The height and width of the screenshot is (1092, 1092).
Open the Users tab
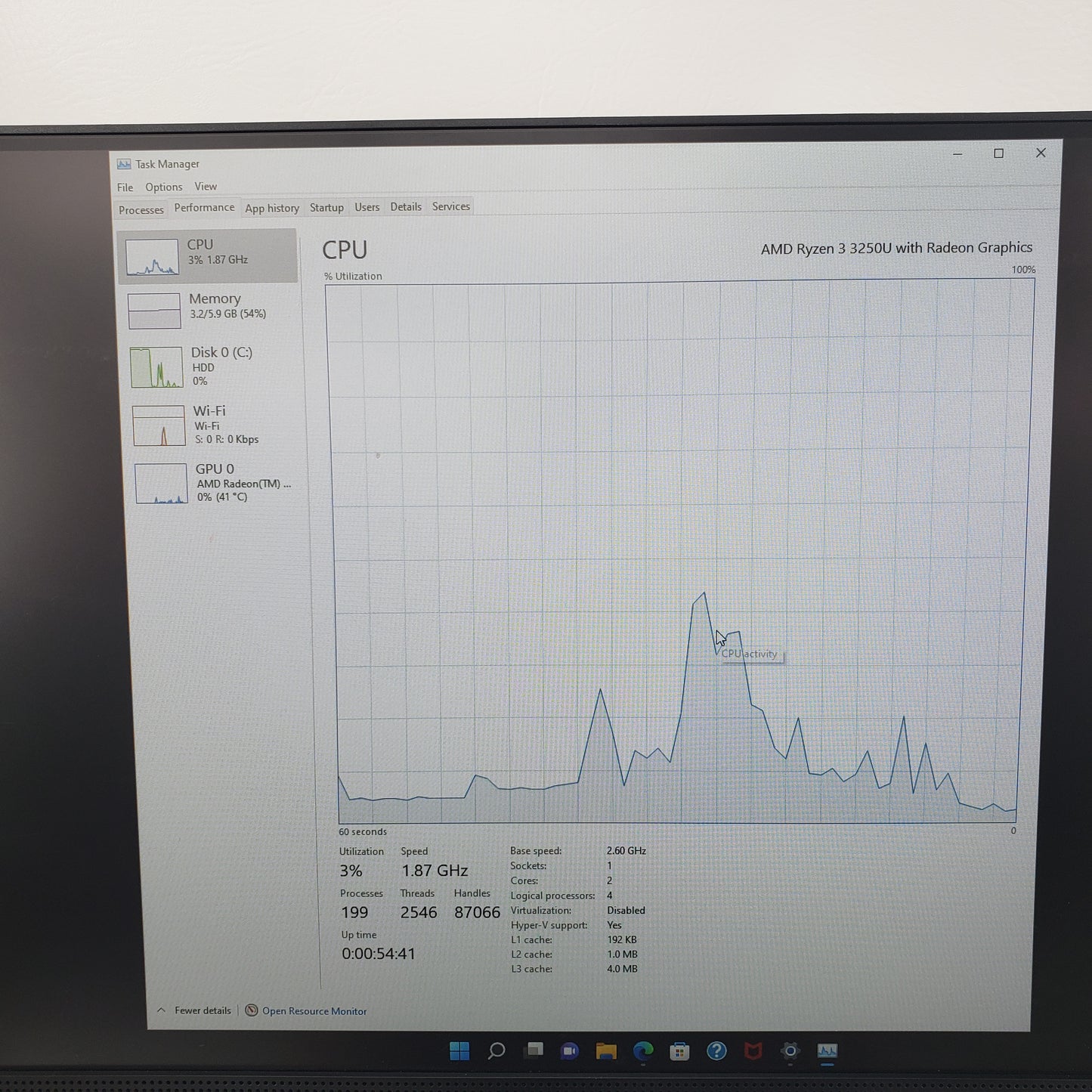[x=367, y=207]
